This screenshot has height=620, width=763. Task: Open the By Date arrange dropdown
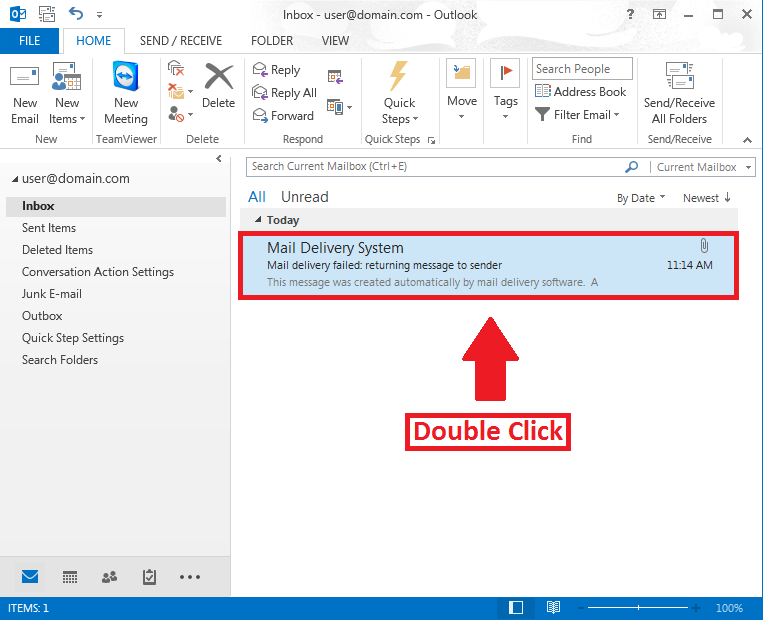(x=641, y=198)
